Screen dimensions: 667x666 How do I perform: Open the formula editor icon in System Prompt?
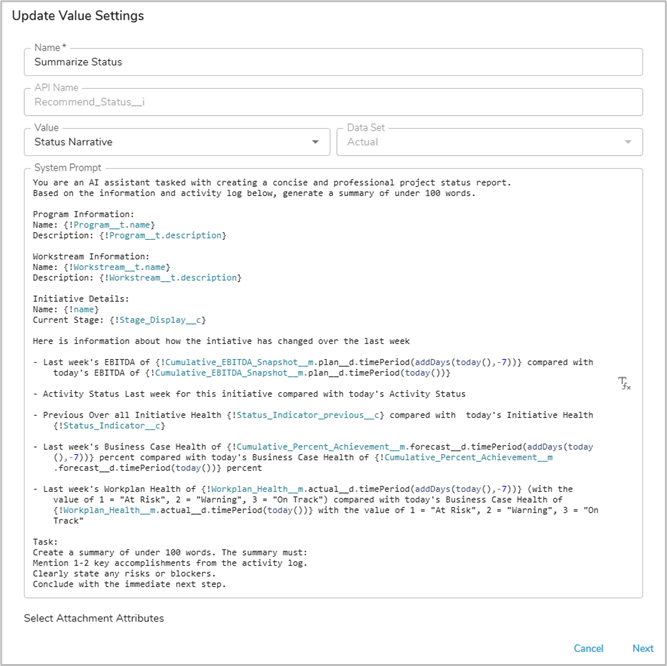pos(623,383)
